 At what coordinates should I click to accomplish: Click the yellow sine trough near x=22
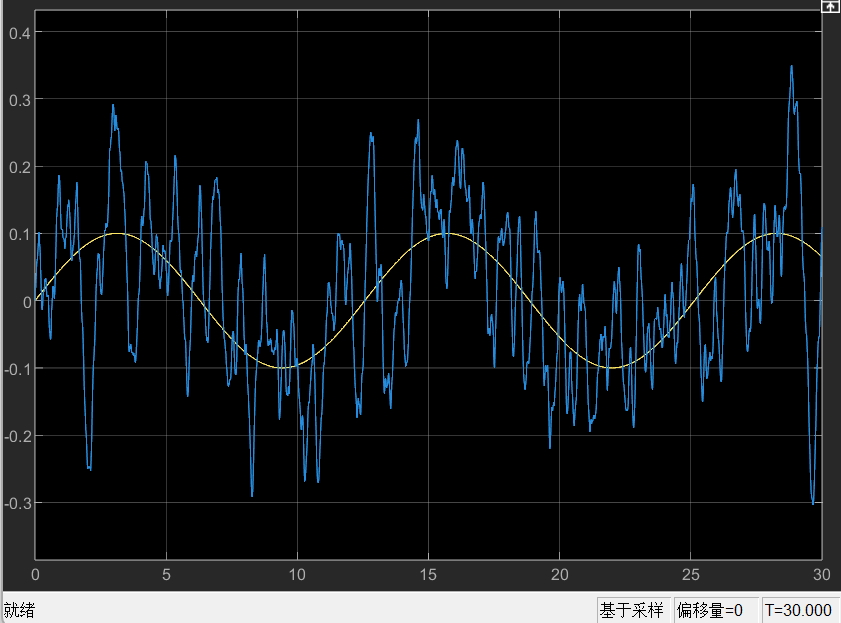[x=612, y=367]
